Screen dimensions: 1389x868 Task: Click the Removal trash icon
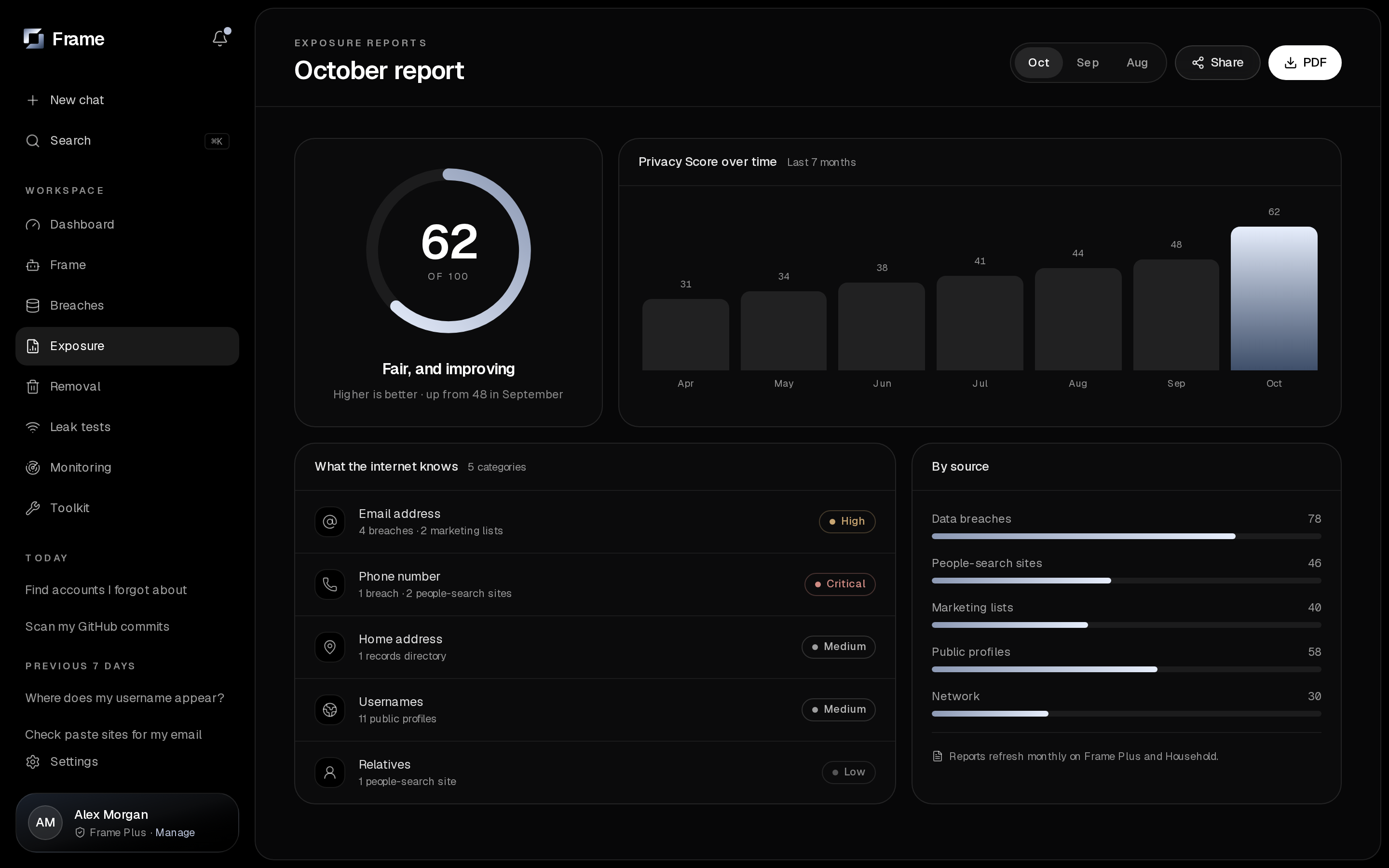pos(33,386)
